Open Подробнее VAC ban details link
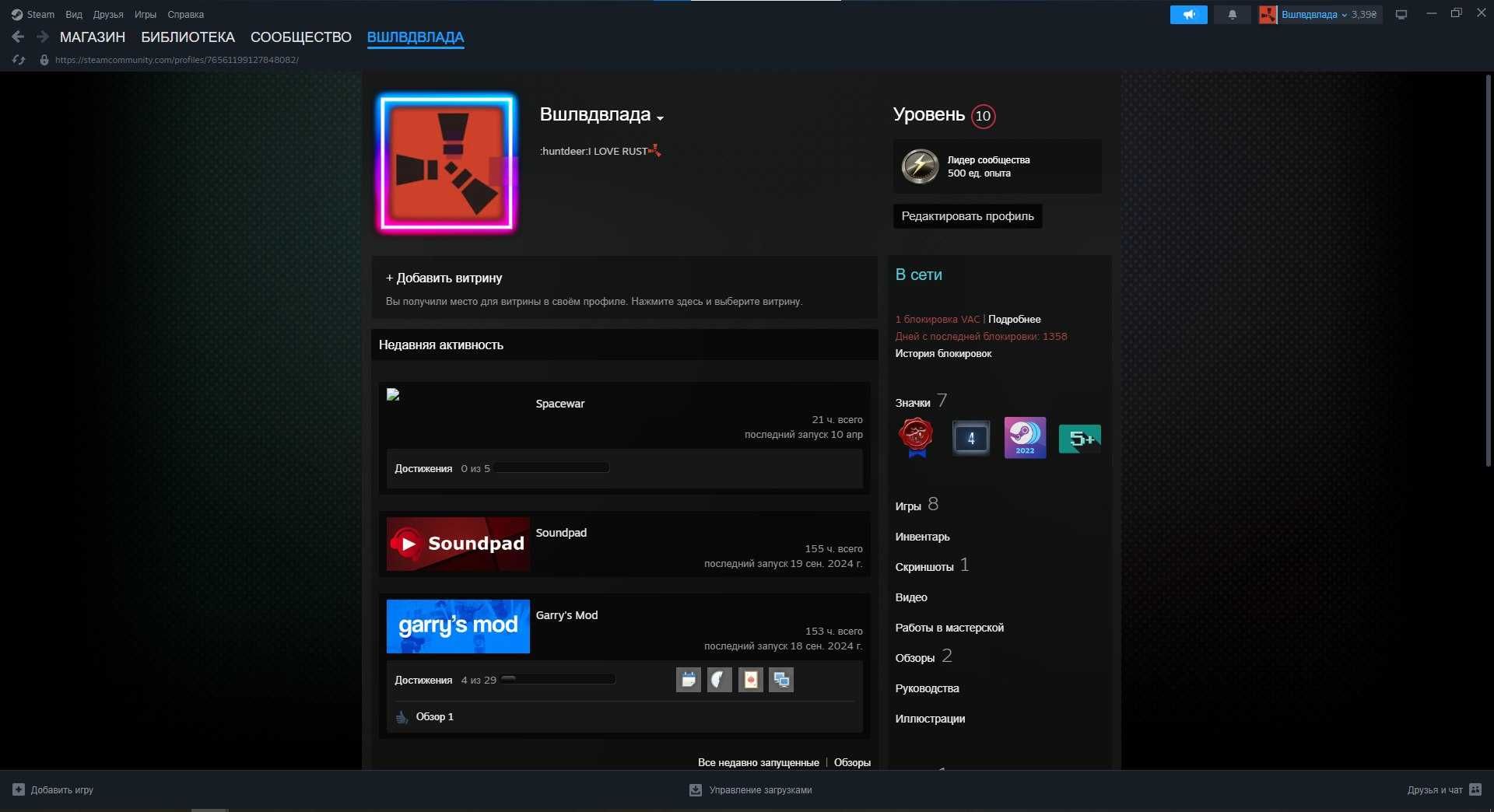1494x812 pixels. click(1015, 320)
